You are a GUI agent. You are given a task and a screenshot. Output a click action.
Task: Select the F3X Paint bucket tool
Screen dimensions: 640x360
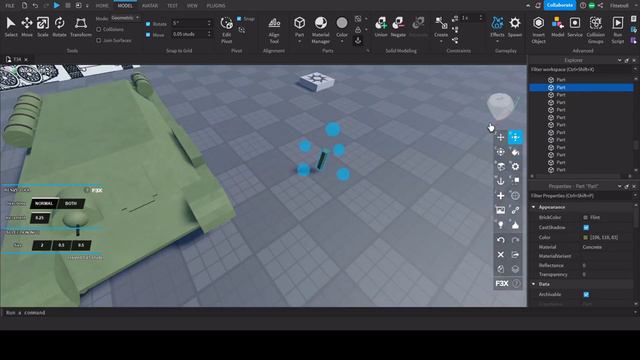515,152
